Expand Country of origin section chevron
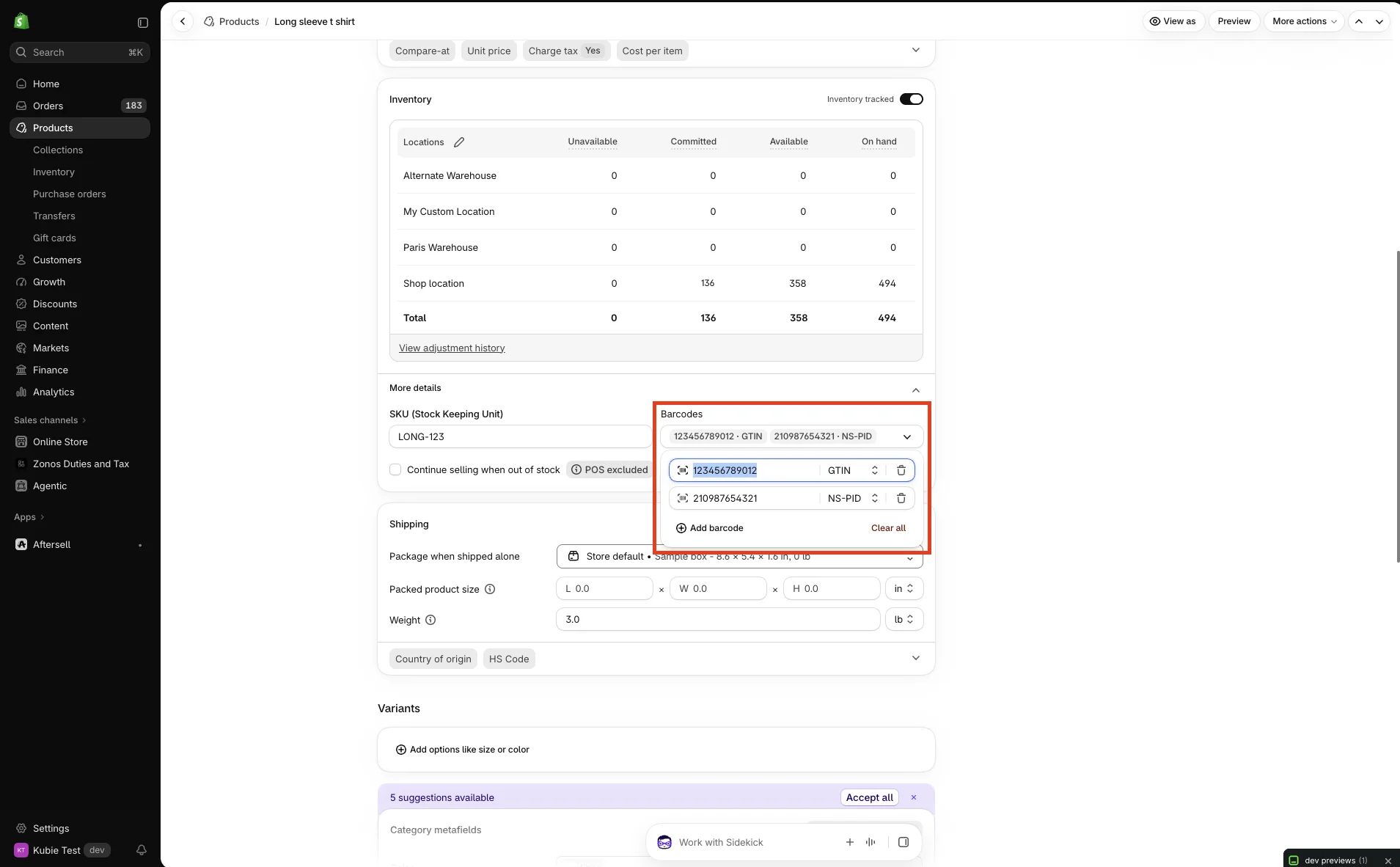 (x=916, y=658)
